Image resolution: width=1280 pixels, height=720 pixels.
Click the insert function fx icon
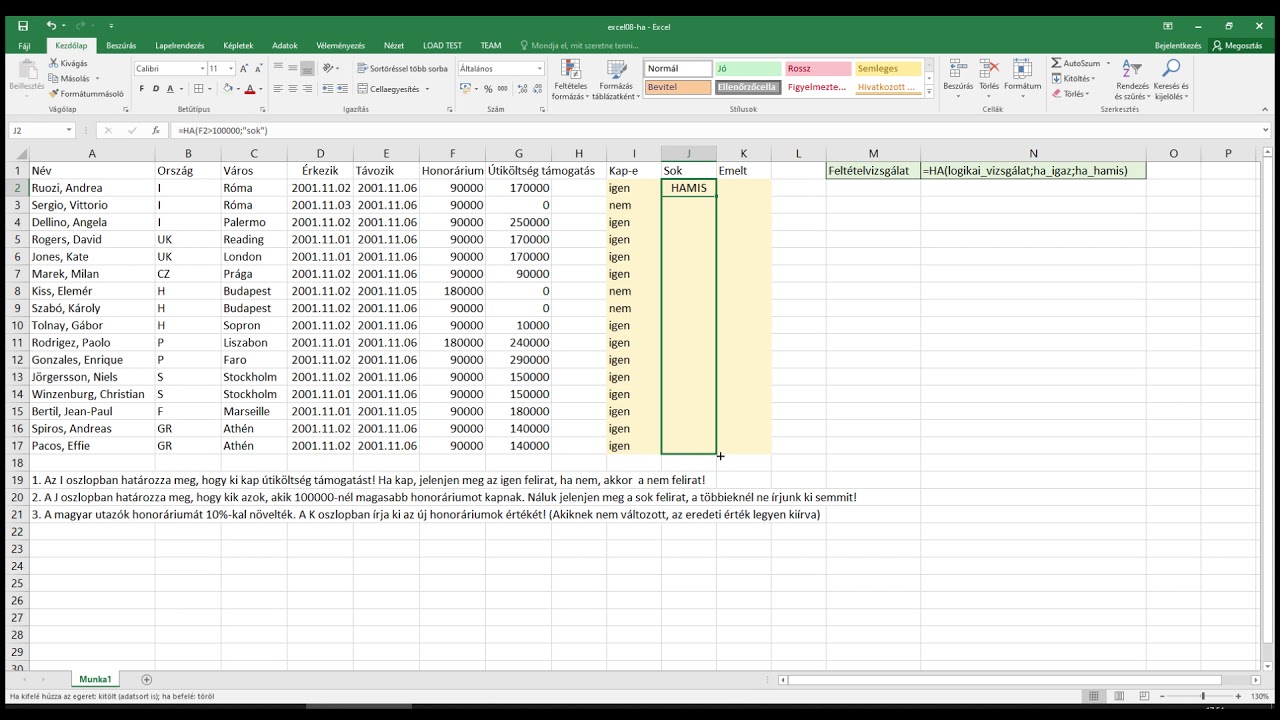(x=156, y=130)
